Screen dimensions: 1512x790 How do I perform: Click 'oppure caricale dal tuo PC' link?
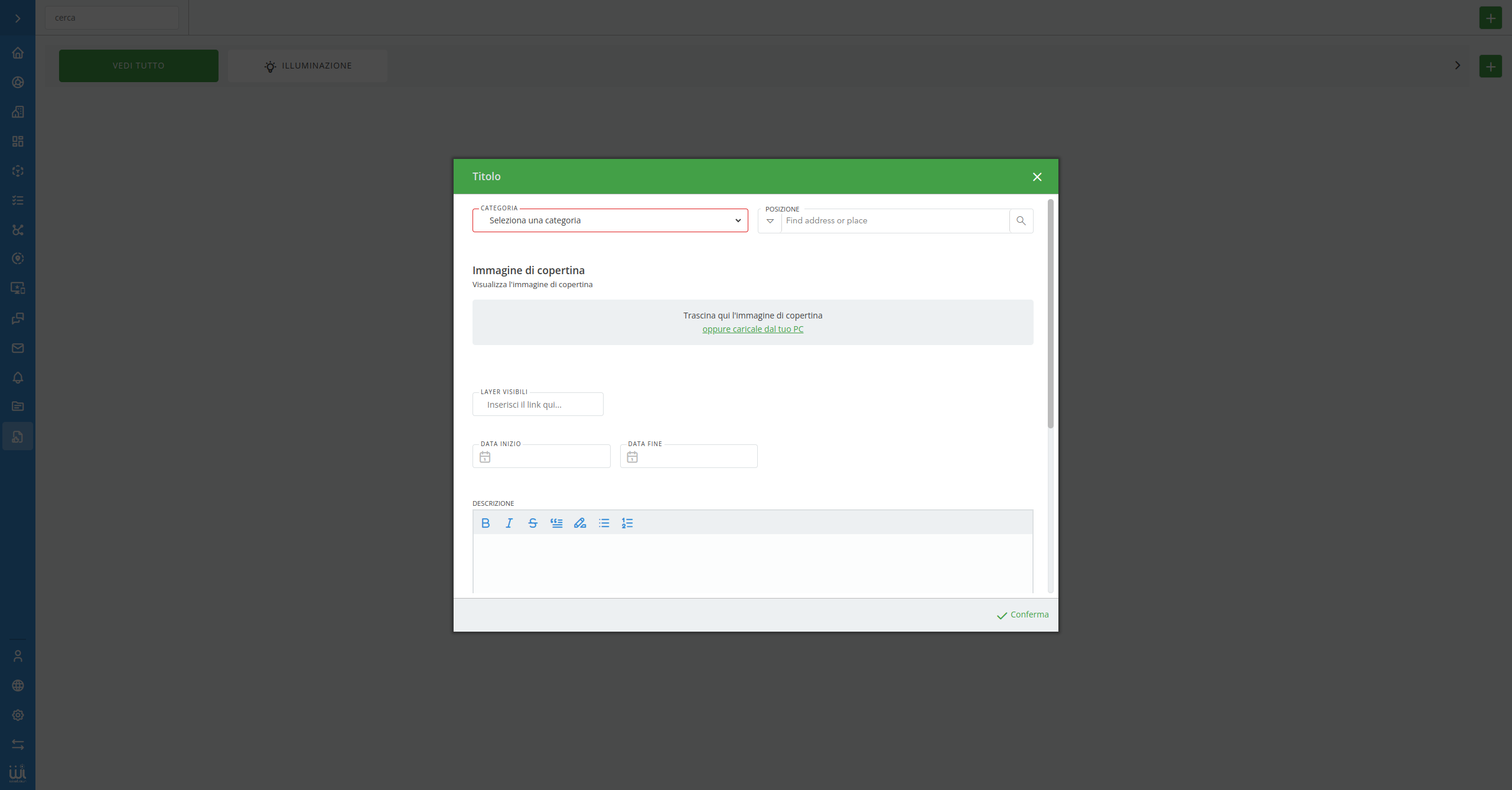pyautogui.click(x=752, y=329)
